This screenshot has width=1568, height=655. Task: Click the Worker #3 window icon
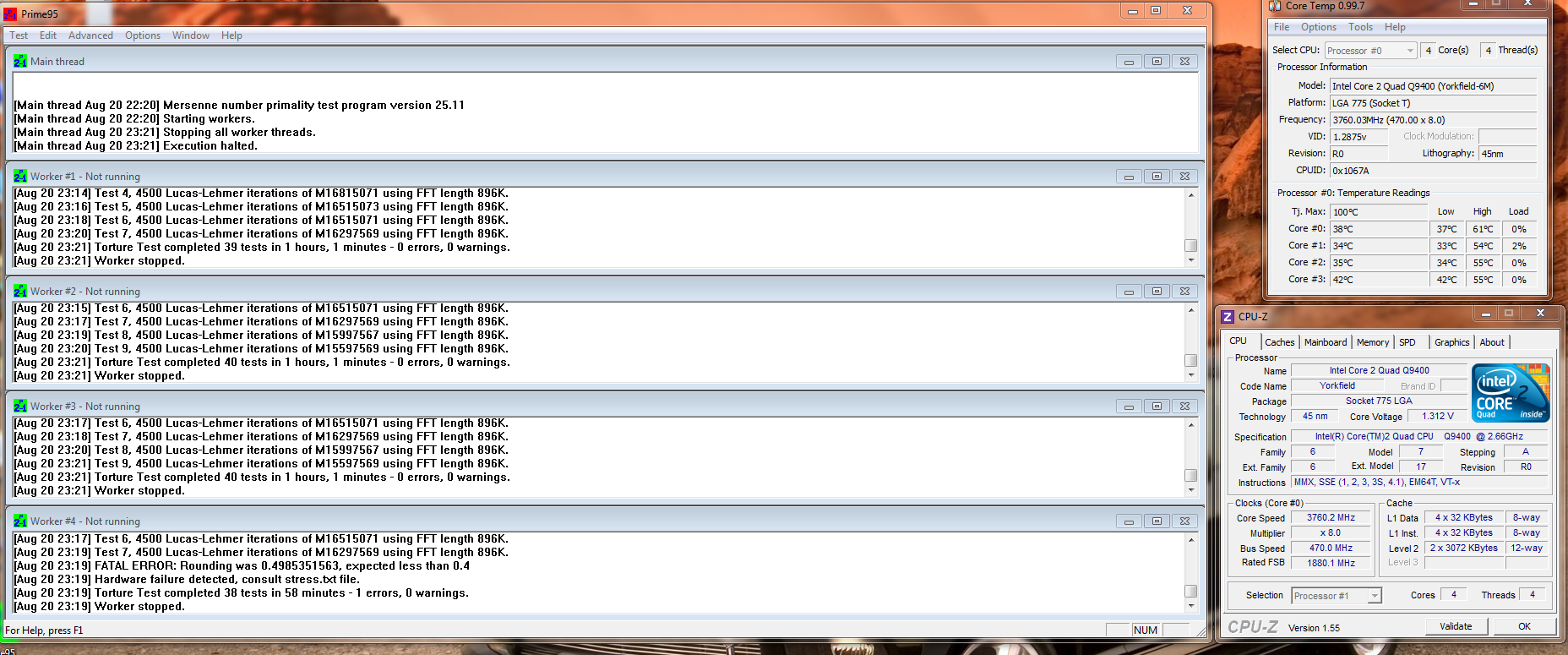click(20, 406)
